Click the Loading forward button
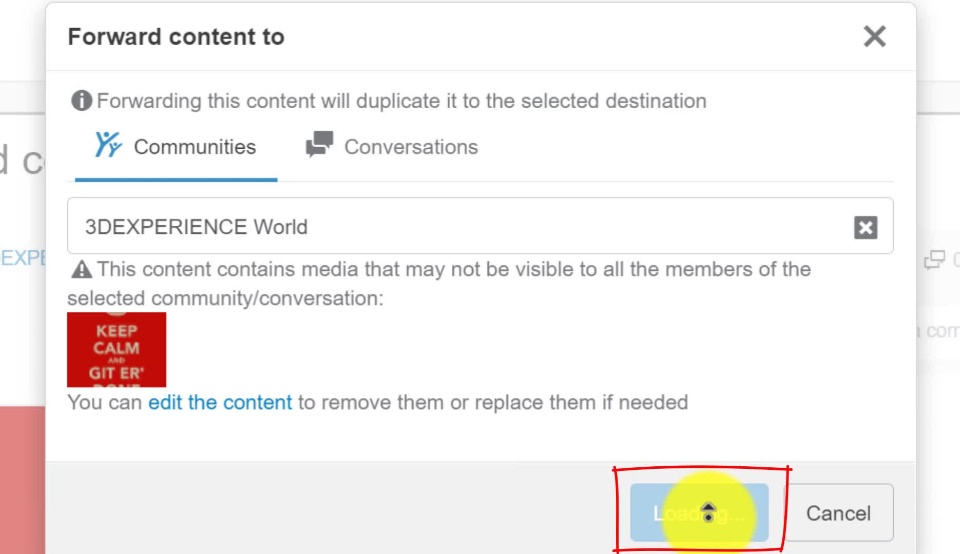Image resolution: width=960 pixels, height=554 pixels. [699, 513]
